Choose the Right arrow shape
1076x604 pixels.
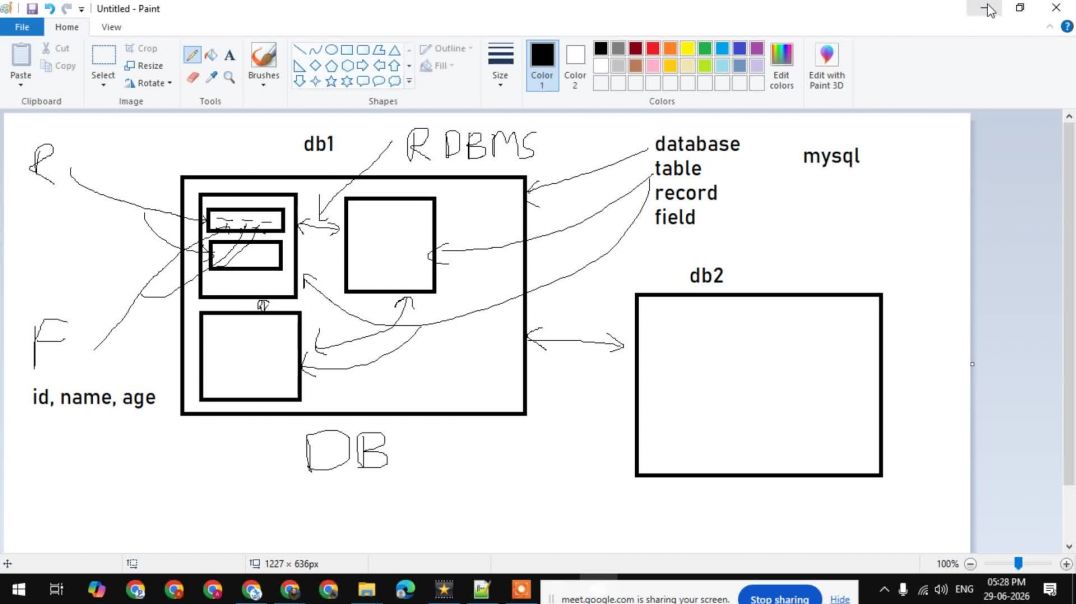click(x=362, y=66)
